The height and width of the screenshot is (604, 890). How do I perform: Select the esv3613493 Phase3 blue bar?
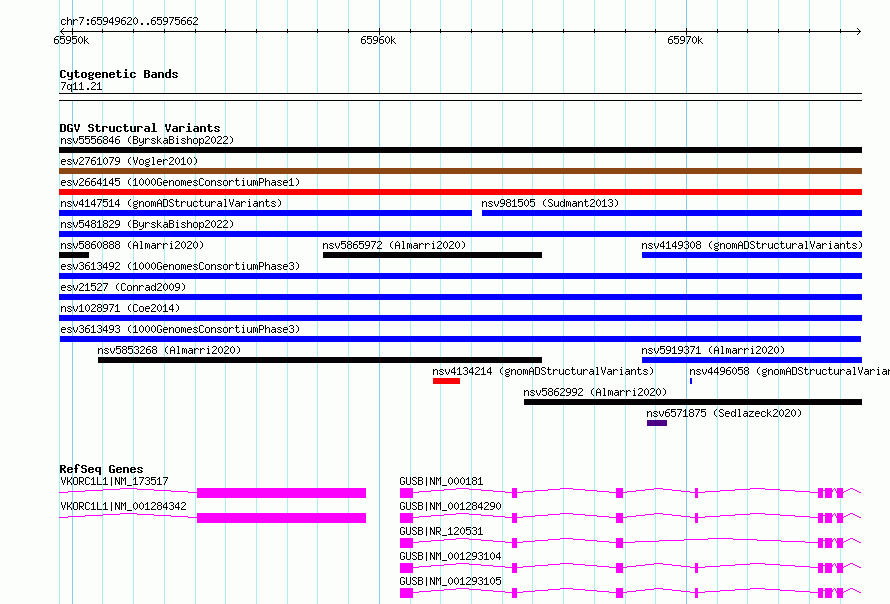(x=460, y=339)
